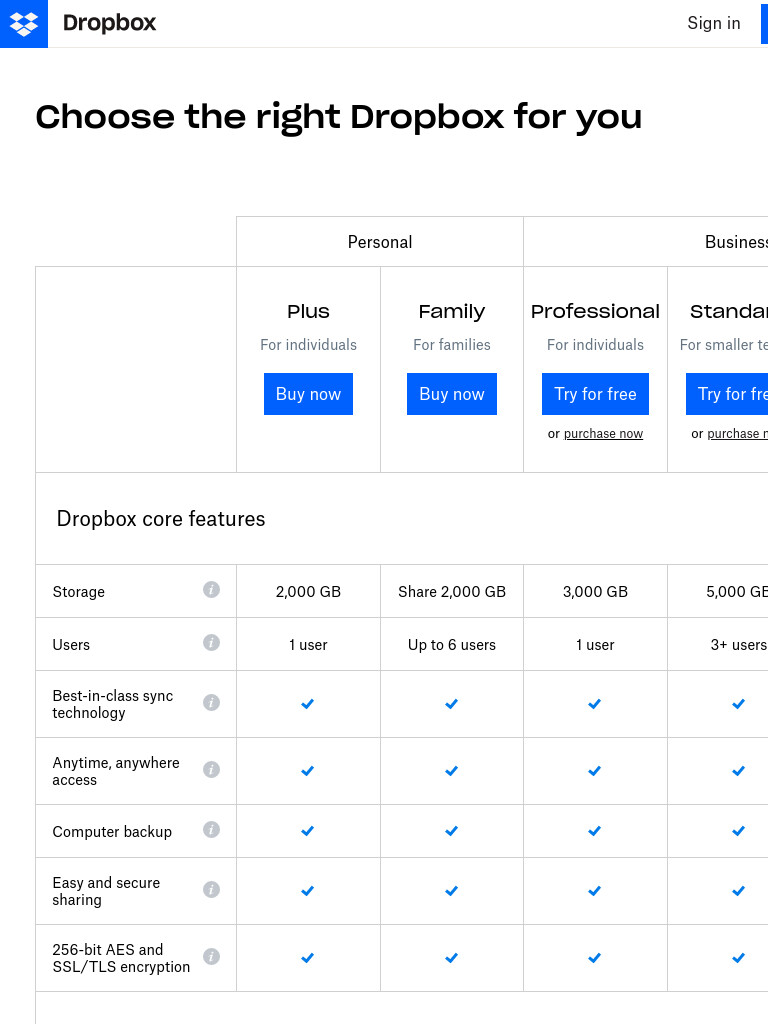Click Family checkmark for secure sharing

451,891
